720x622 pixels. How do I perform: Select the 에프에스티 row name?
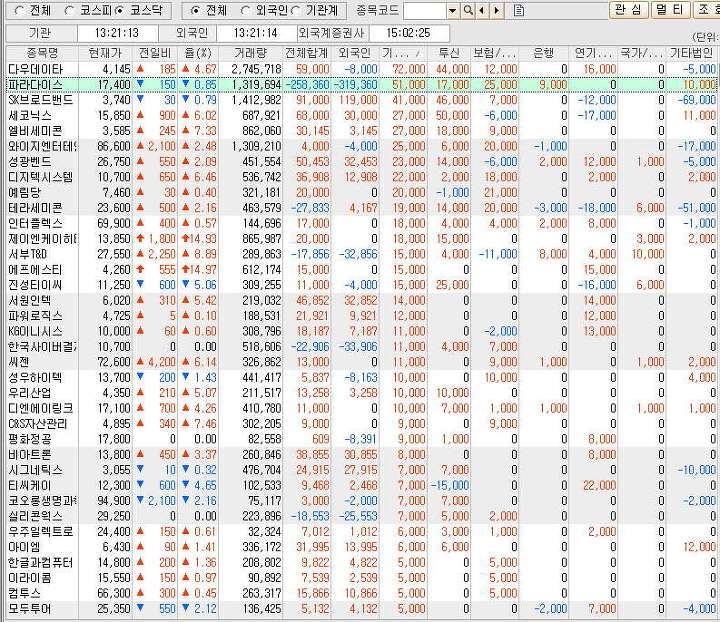point(35,269)
